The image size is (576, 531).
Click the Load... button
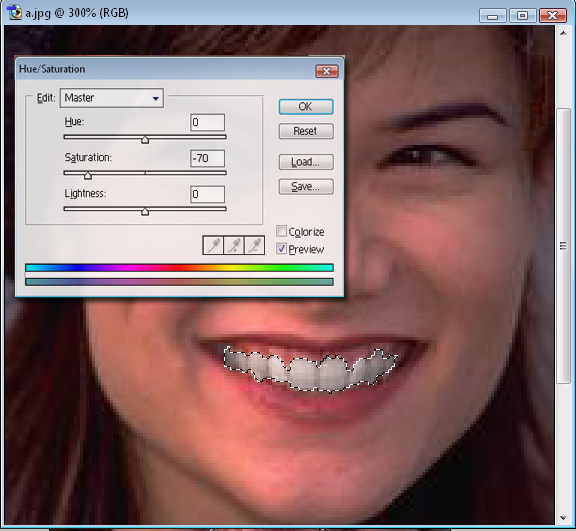pos(306,162)
